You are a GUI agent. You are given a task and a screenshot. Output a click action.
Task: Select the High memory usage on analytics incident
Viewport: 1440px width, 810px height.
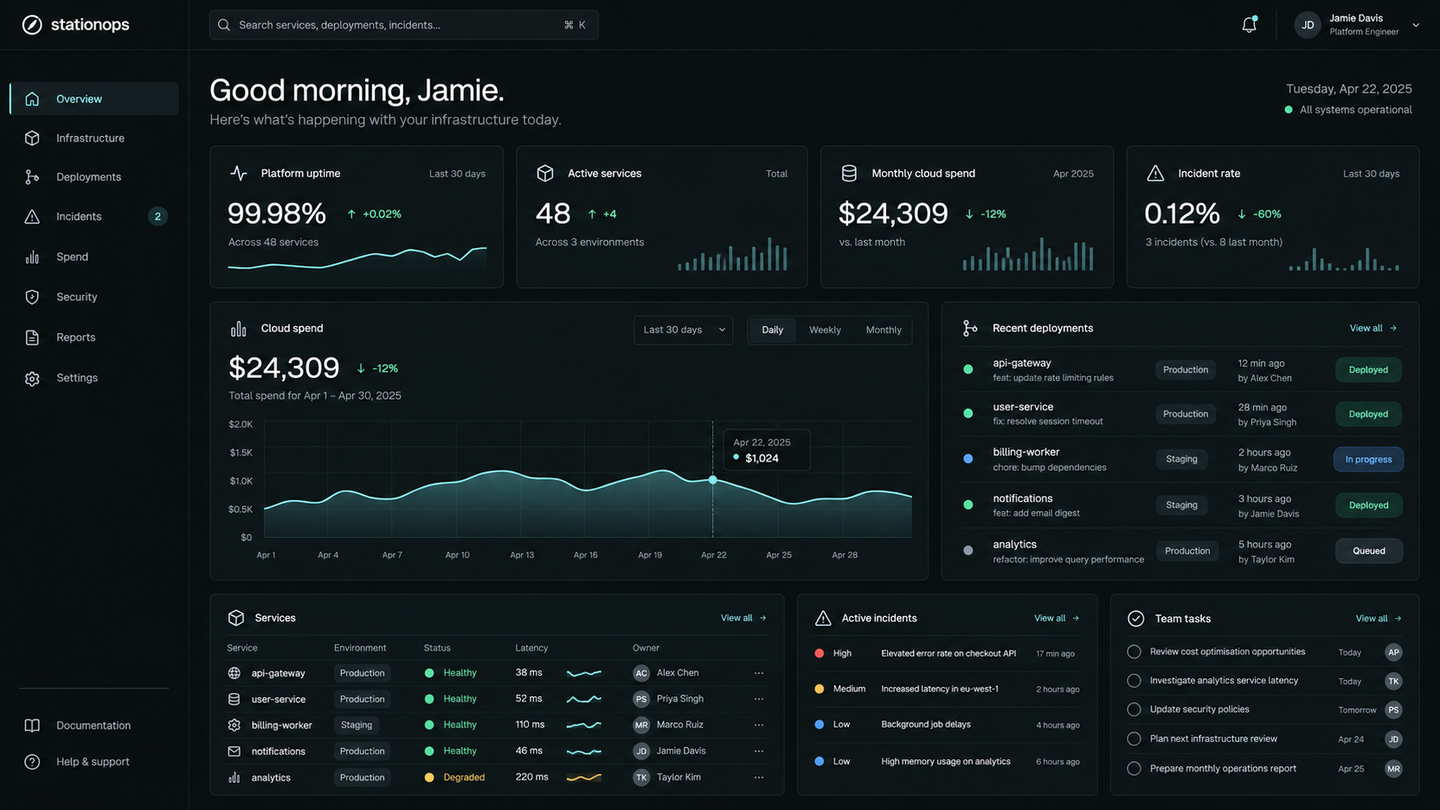coord(947,761)
